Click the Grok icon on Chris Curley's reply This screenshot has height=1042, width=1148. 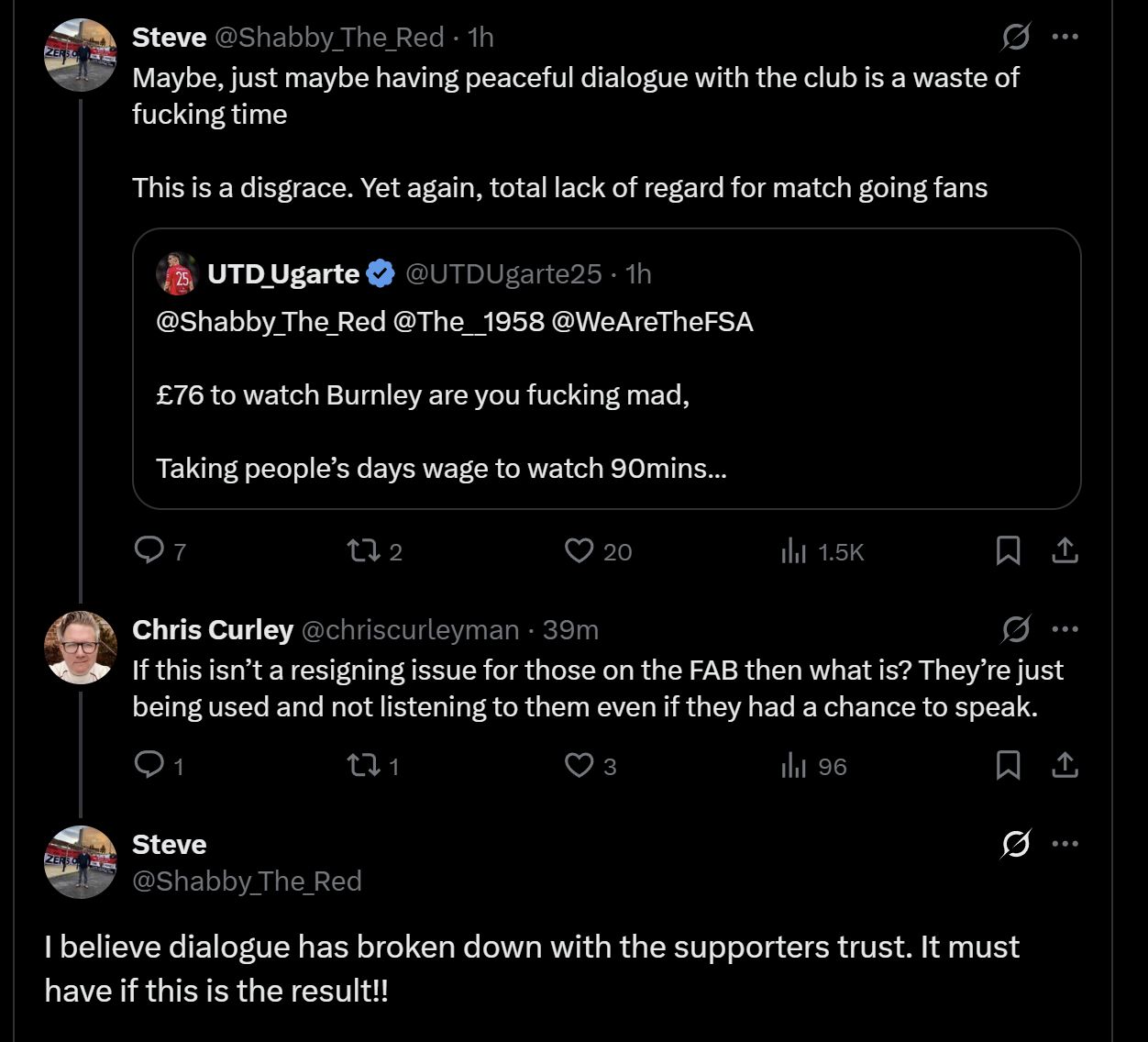pyautogui.click(x=1015, y=630)
